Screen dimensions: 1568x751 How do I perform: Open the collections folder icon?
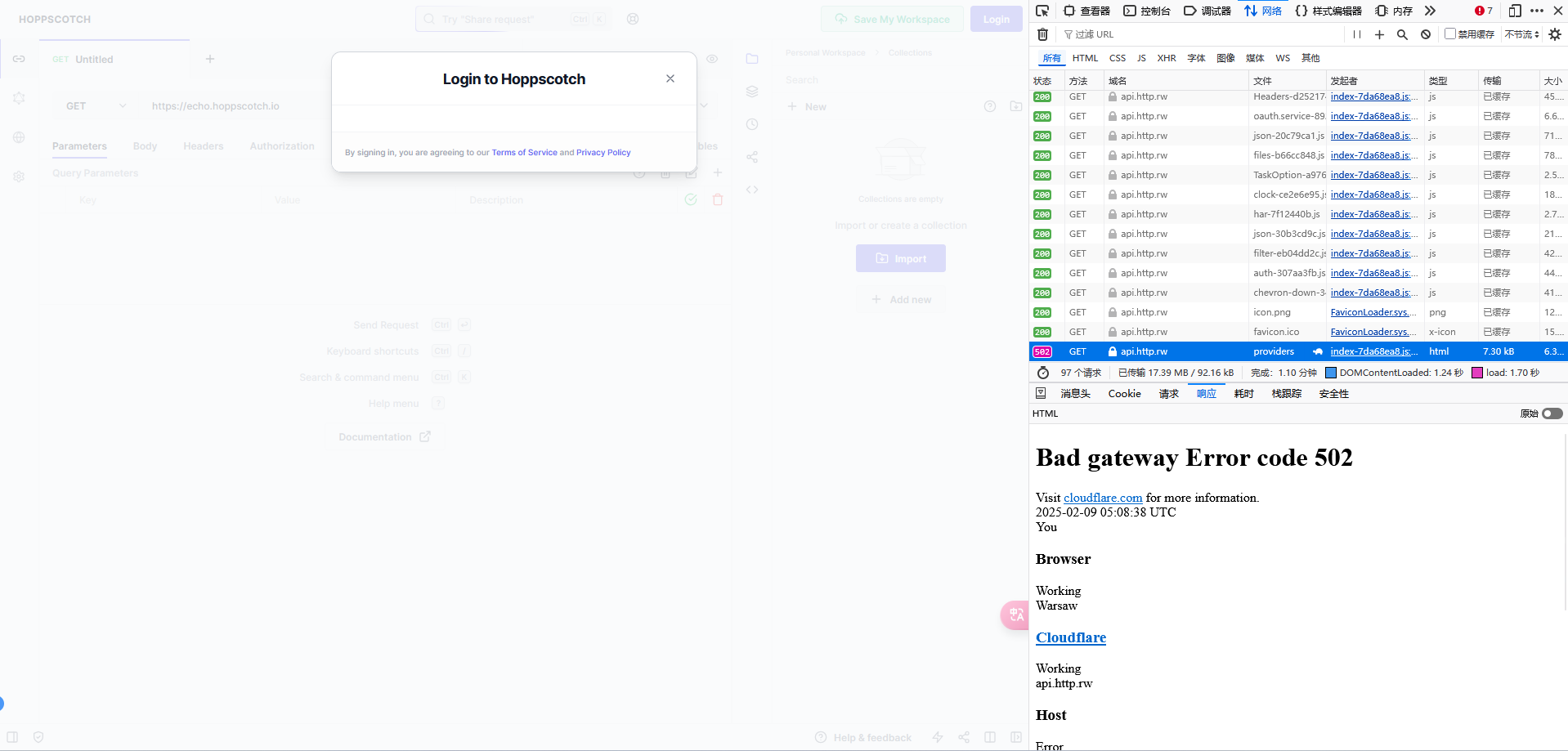(752, 59)
